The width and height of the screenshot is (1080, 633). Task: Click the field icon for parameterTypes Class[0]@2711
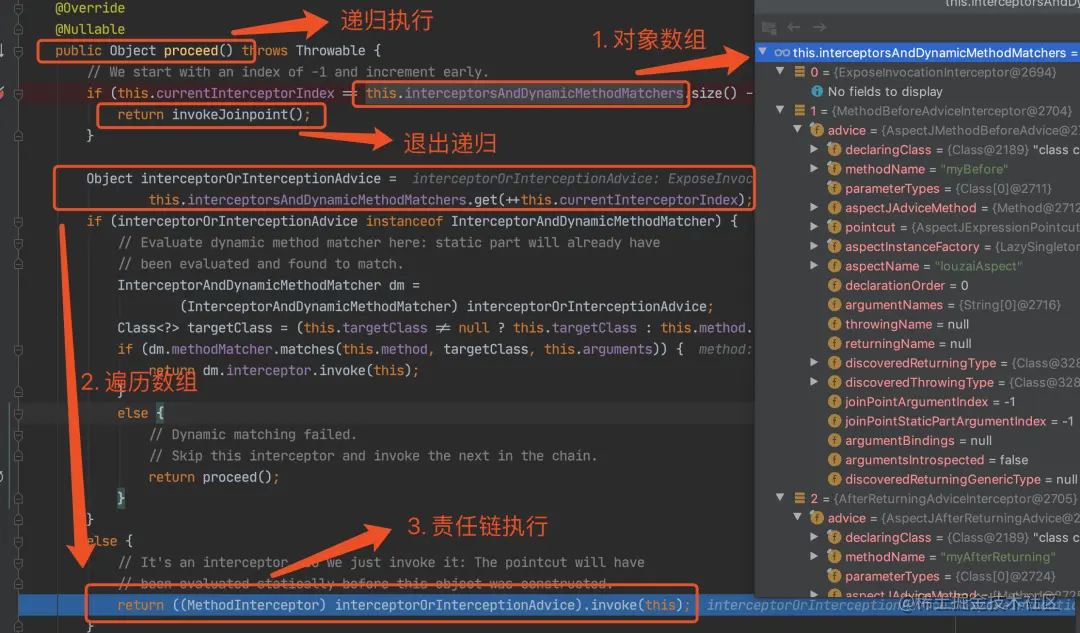tap(834, 188)
